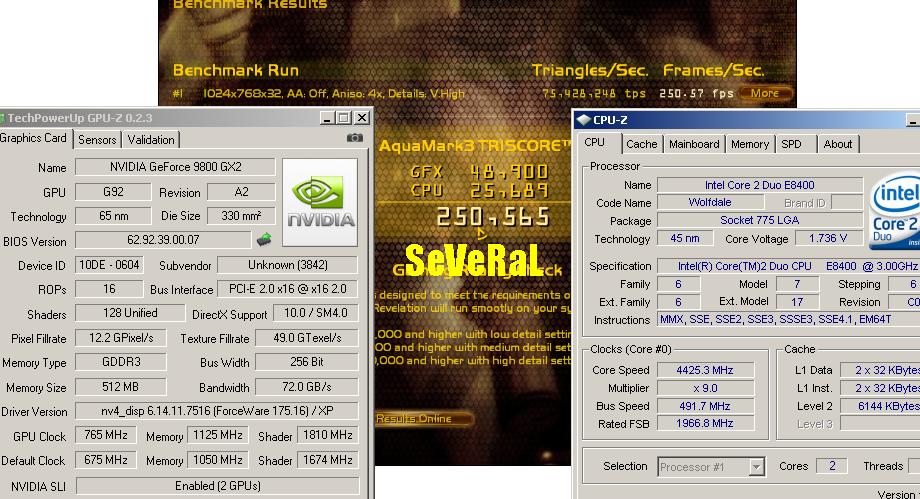
Task: Click the CPU name Intel Core 2 Duo E8400
Action: 760,185
